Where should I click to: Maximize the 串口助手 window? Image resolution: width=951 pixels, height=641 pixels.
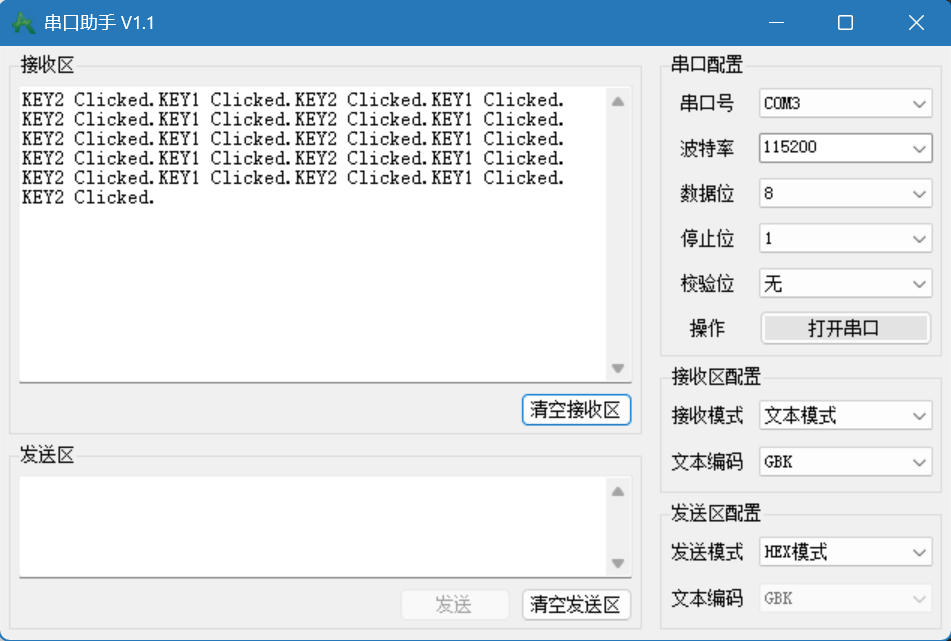tap(845, 23)
